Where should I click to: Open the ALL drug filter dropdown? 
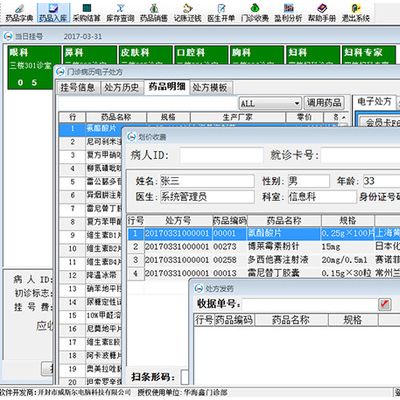[x=270, y=103]
